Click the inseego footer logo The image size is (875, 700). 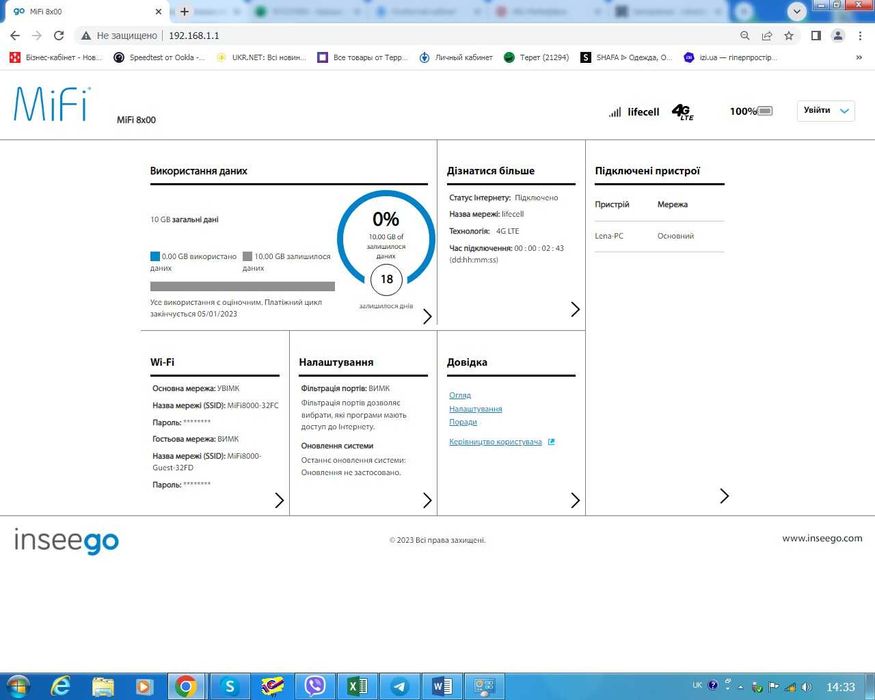tap(66, 541)
